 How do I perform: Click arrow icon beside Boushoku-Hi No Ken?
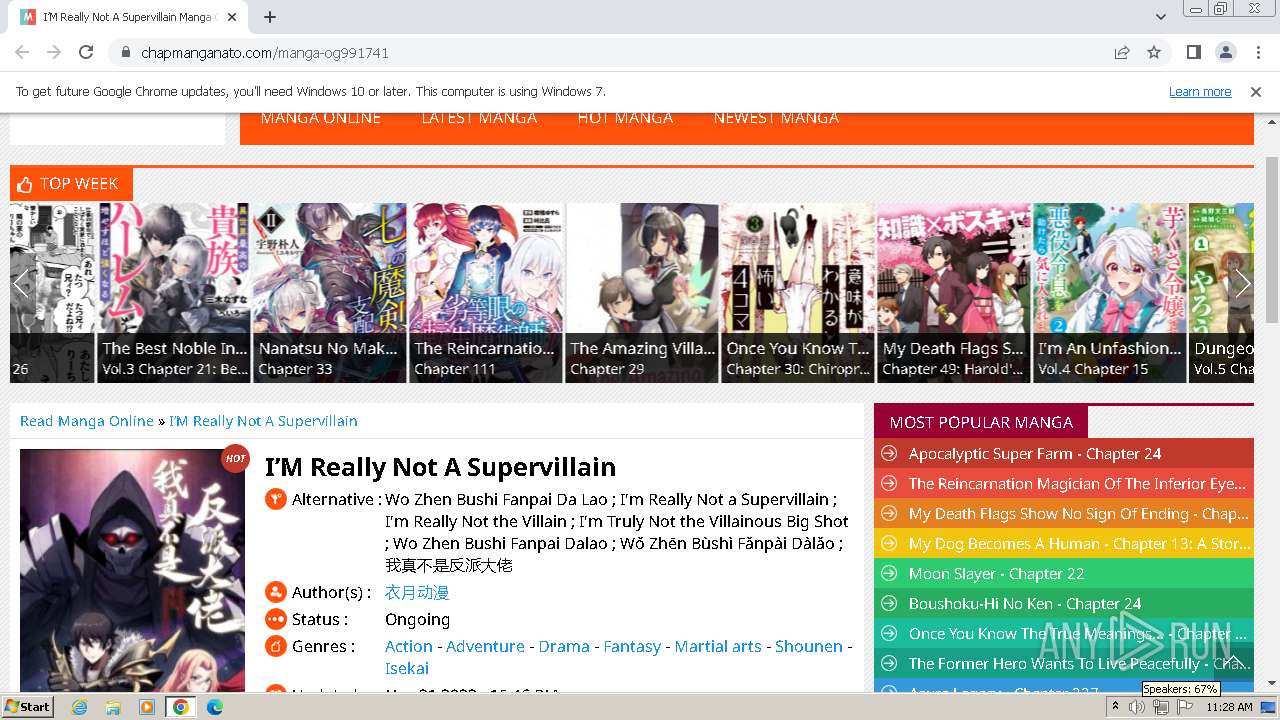coord(887,603)
